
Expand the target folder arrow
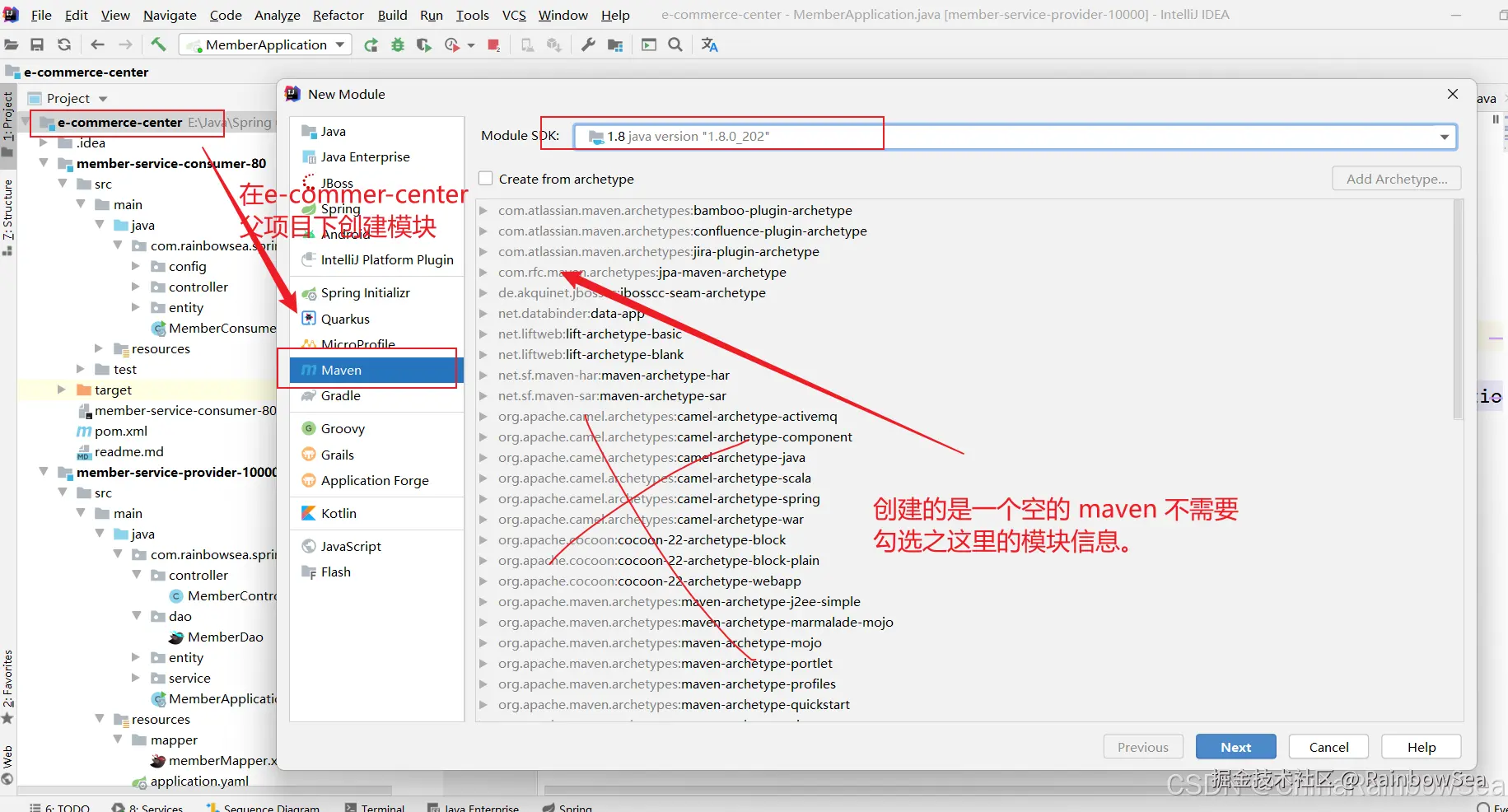(x=62, y=390)
